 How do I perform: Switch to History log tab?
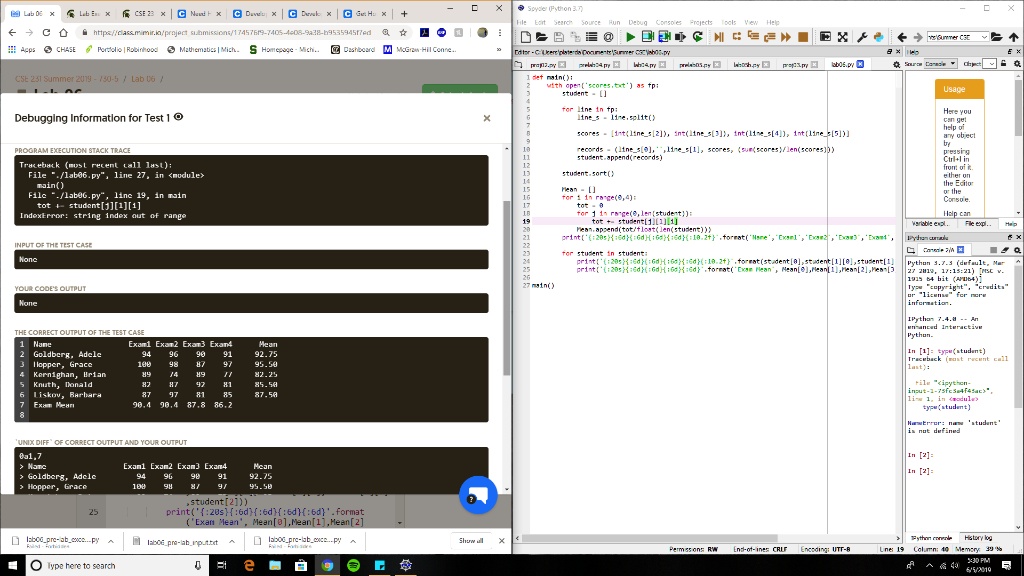coord(978,537)
